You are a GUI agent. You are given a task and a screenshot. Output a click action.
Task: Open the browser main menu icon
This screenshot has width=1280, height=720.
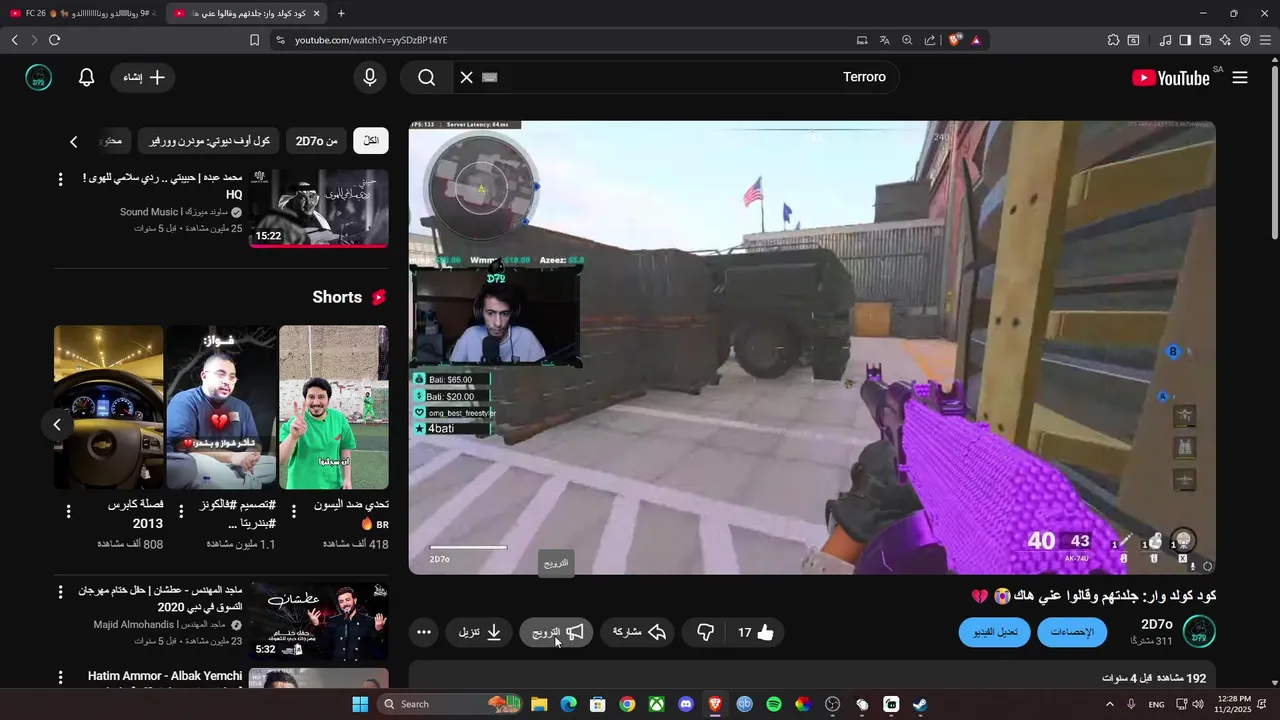(1265, 40)
